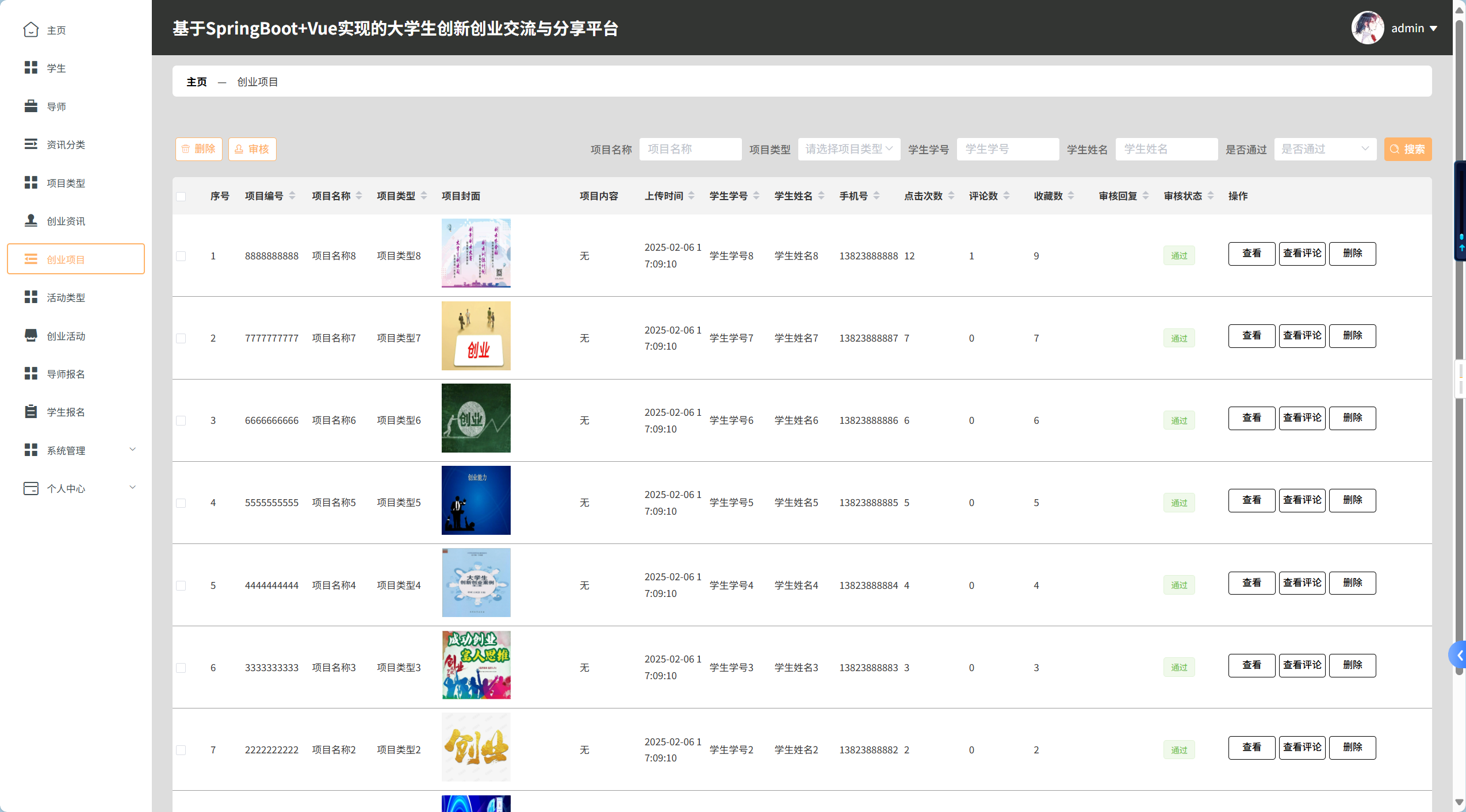The height and width of the screenshot is (812, 1466).
Task: Select checkbox for row 项目名称8
Action: click(181, 256)
